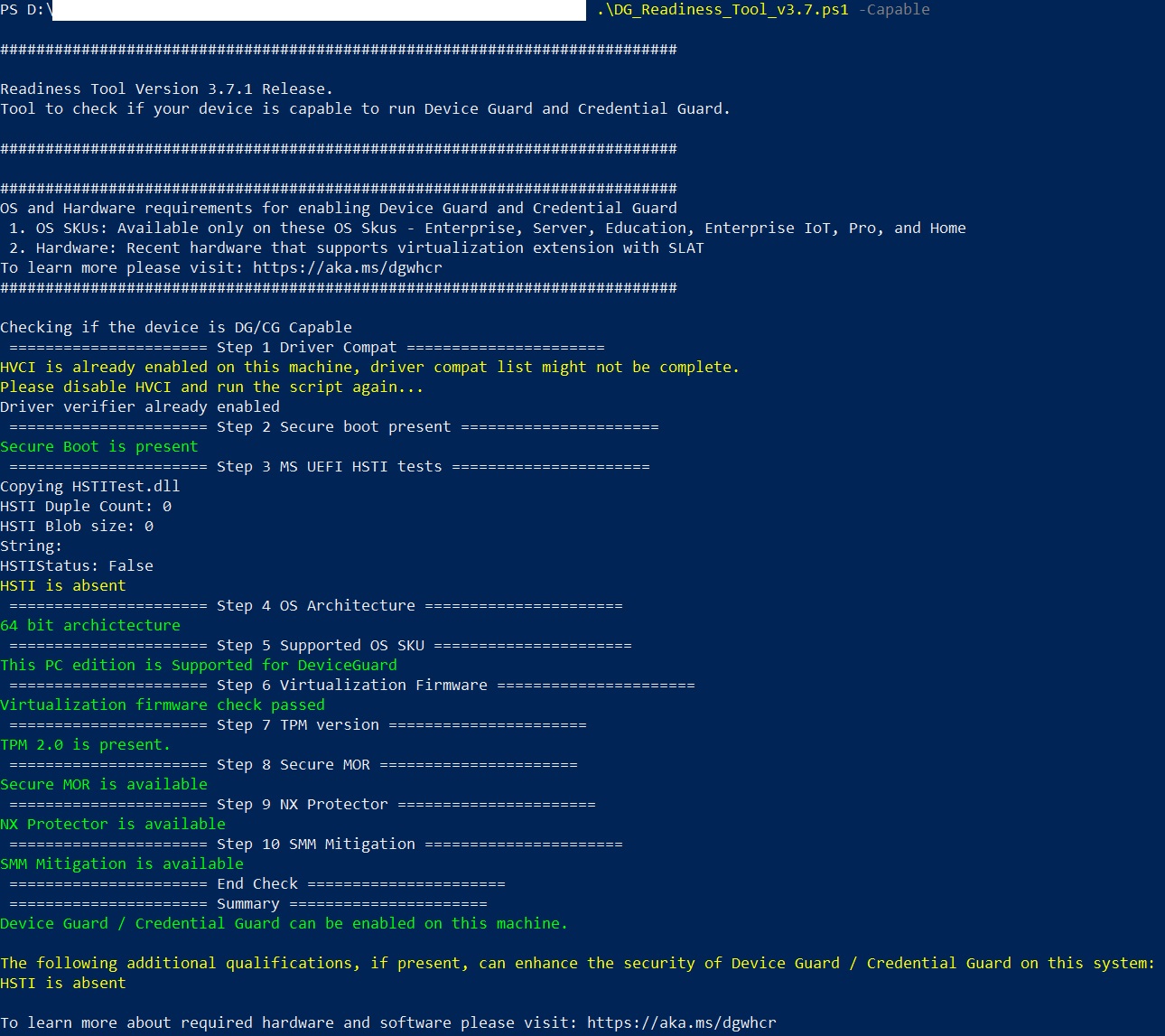The image size is (1165, 1036).
Task: Click 'Secure MOR is available' result
Action: pos(104,784)
